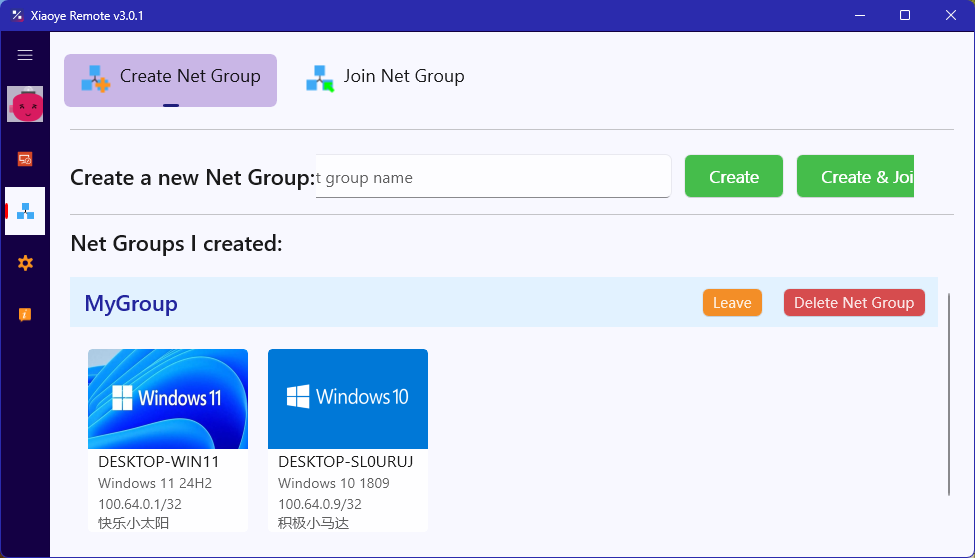Close the Xiaoye Remote window
Image resolution: width=975 pixels, height=558 pixels.
coord(951,16)
